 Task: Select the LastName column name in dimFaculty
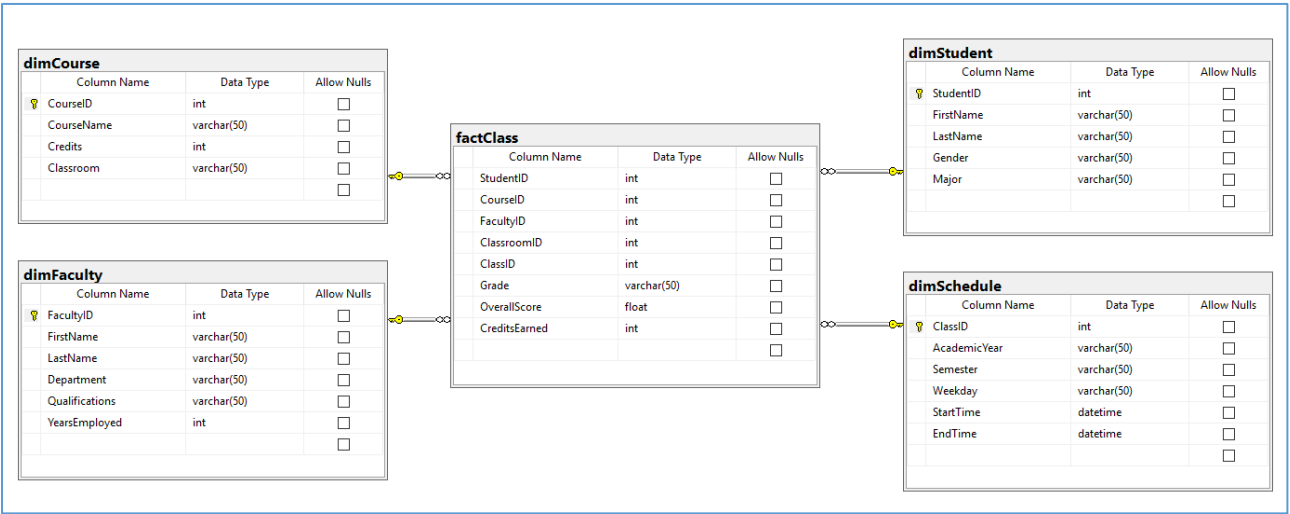72,359
